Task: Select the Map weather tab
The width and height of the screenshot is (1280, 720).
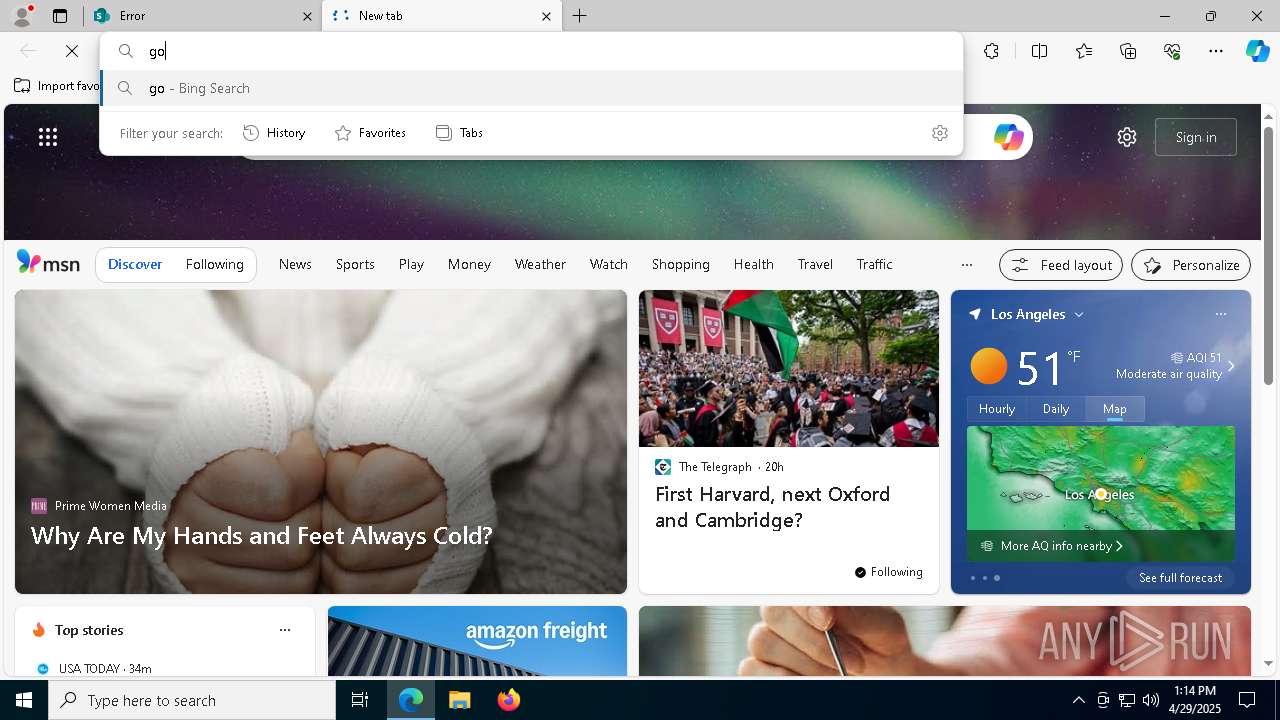Action: [x=1115, y=409]
